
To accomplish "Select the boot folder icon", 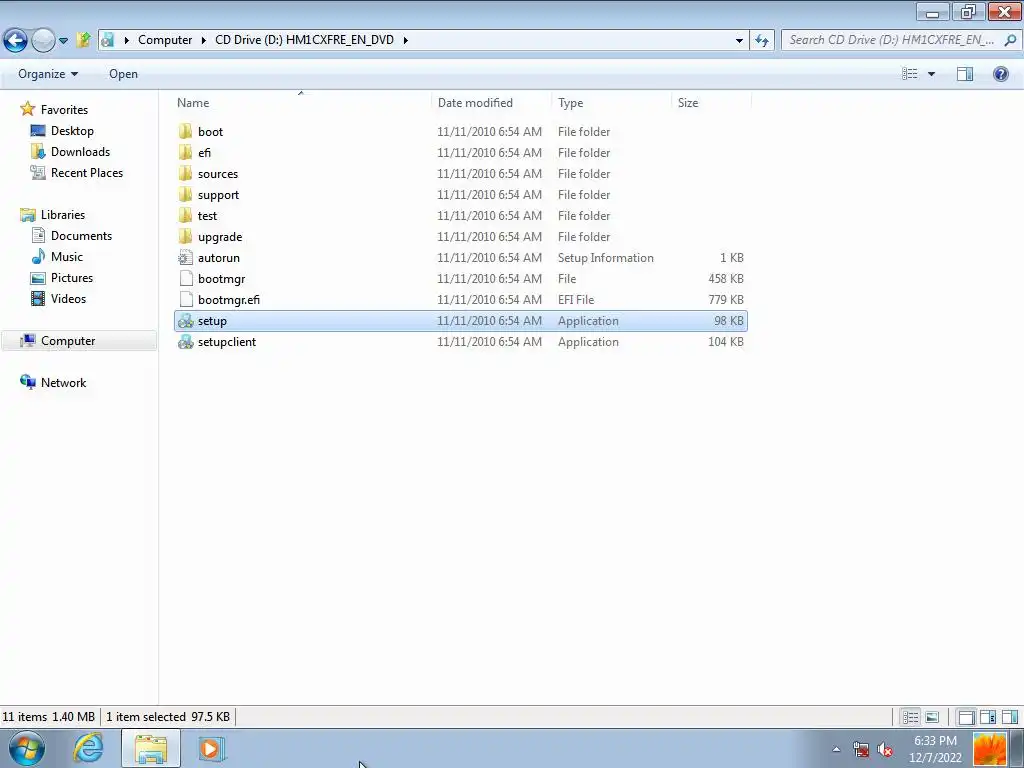I will pyautogui.click(x=185, y=131).
